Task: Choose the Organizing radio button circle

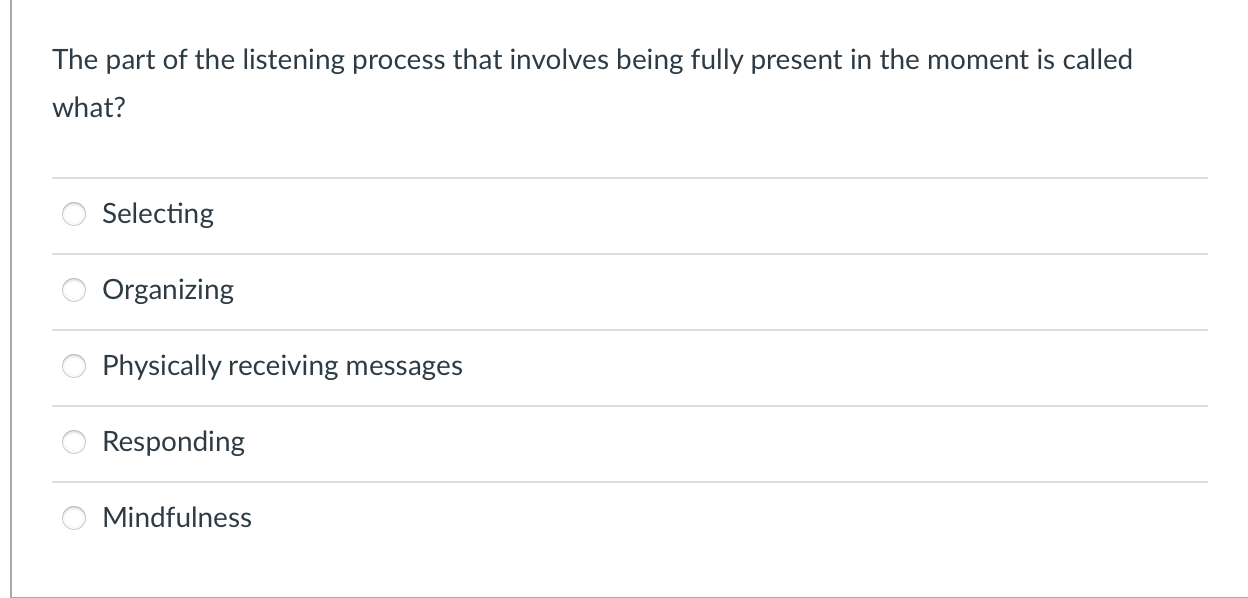Action: [x=76, y=291]
